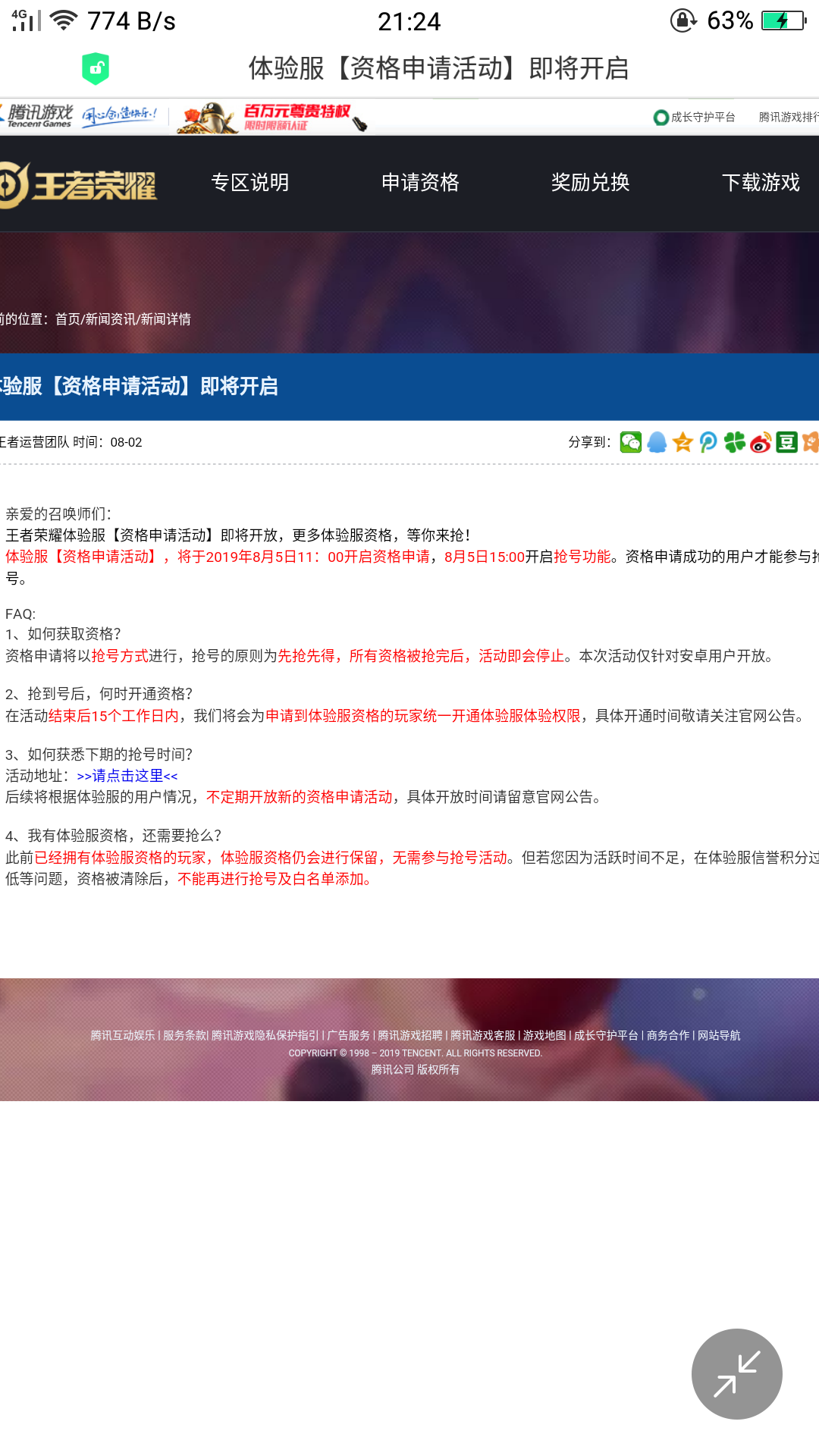The width and height of the screenshot is (819, 1456).
Task: Open 下载游戏 in navigation bar
Action: click(x=761, y=183)
